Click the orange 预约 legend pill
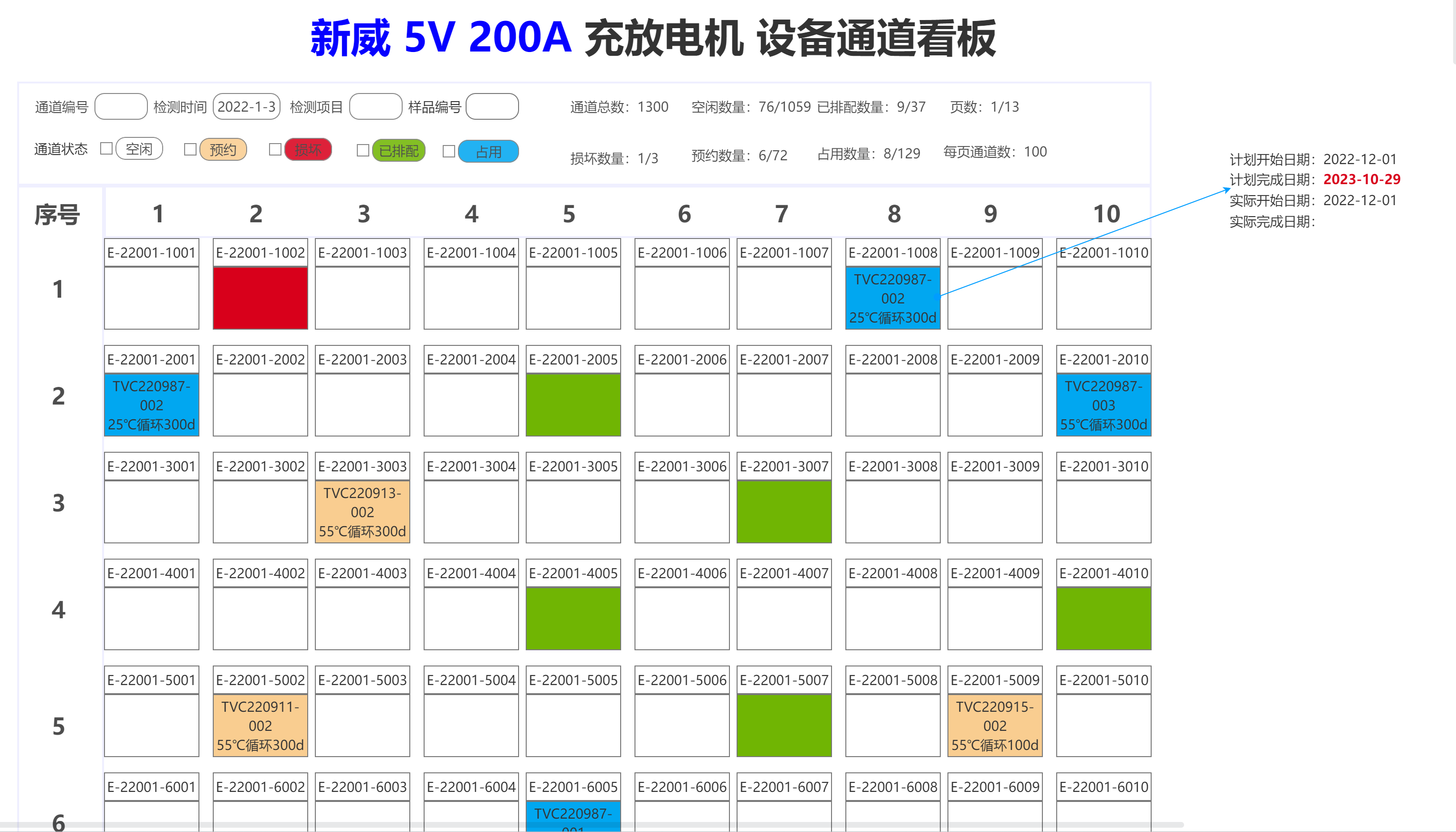This screenshot has width=1456, height=832. coord(223,150)
